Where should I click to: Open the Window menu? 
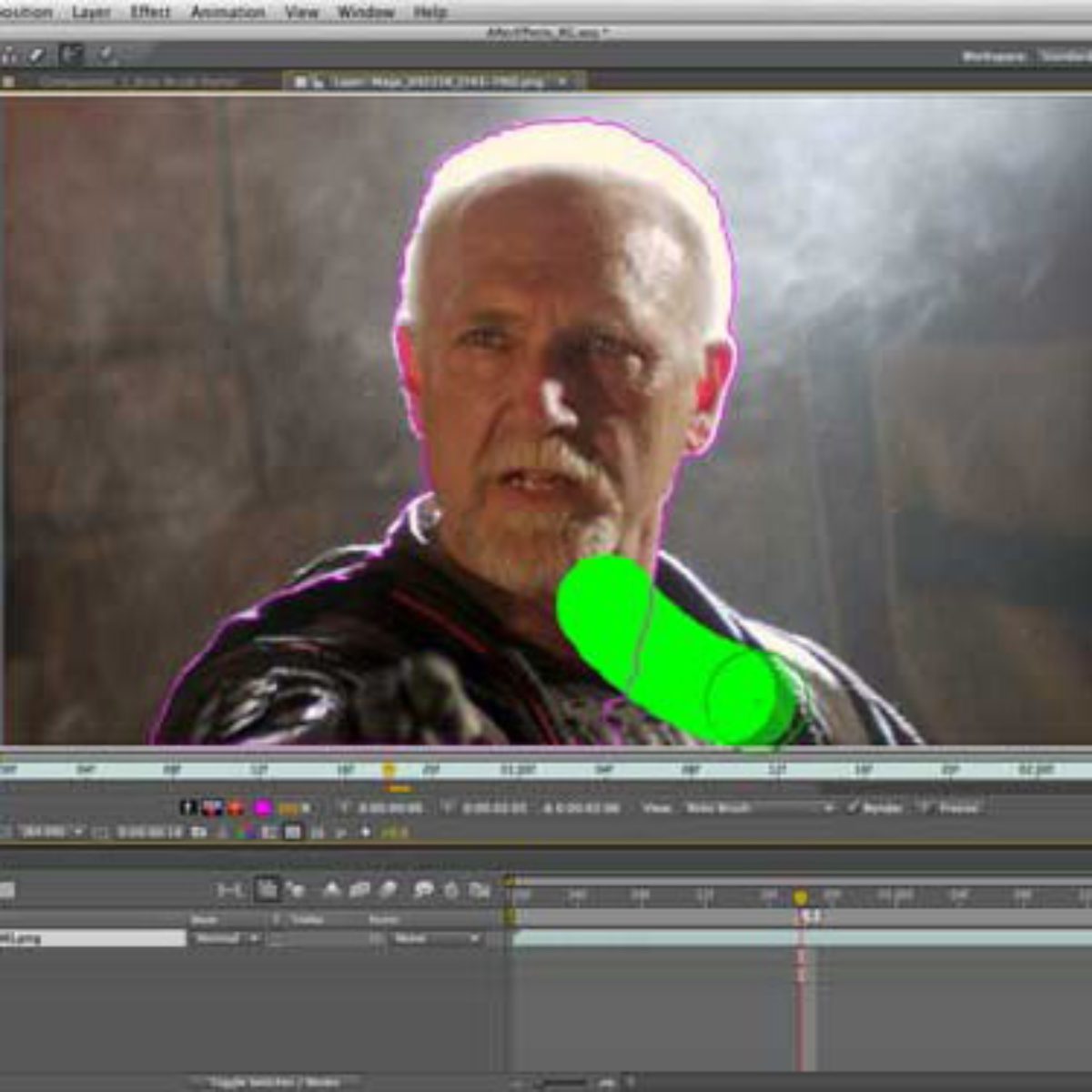(366, 12)
